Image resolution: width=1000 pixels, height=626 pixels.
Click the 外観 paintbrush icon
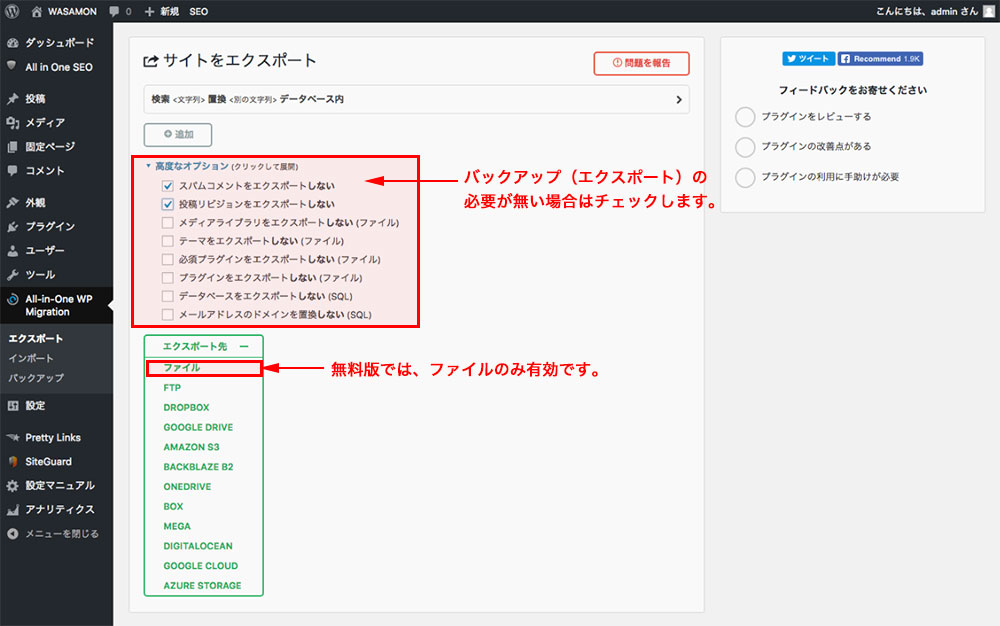click(13, 203)
